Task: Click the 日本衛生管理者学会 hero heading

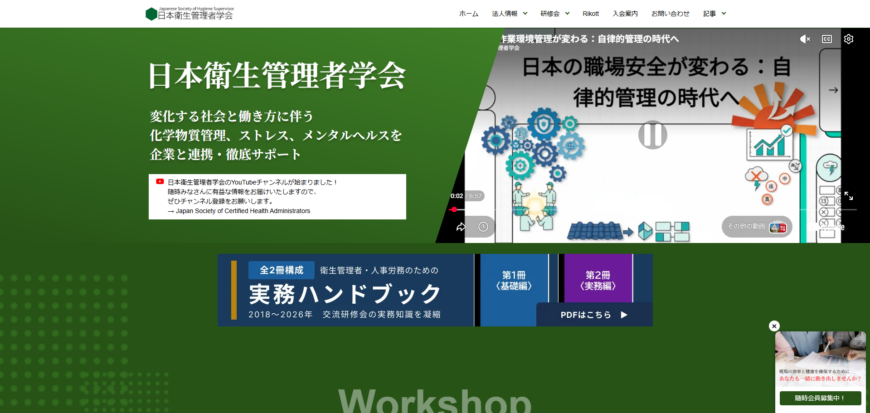Action: click(277, 75)
